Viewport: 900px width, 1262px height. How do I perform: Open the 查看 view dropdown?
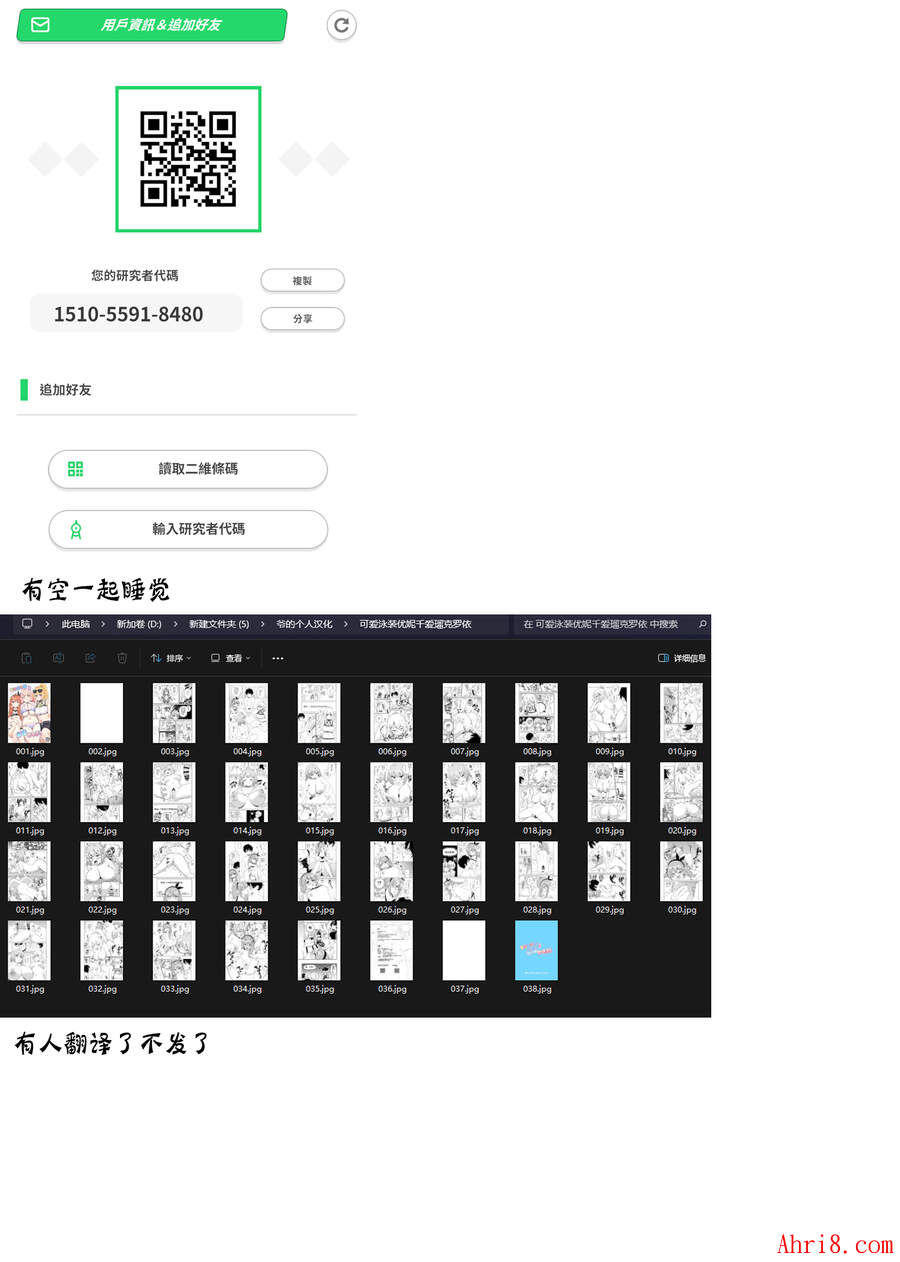231,658
